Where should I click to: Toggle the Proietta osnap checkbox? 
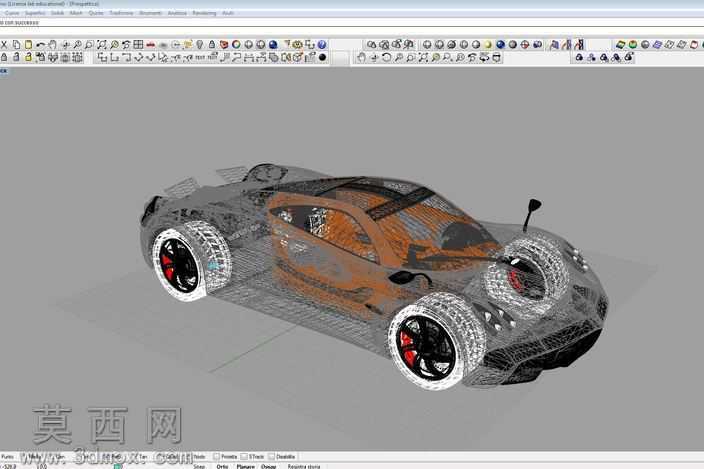216,456
